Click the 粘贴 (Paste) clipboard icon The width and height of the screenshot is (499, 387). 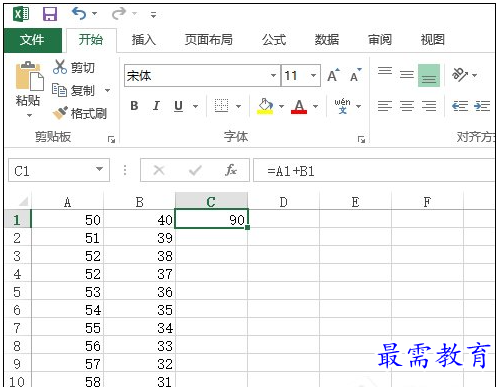click(x=29, y=76)
